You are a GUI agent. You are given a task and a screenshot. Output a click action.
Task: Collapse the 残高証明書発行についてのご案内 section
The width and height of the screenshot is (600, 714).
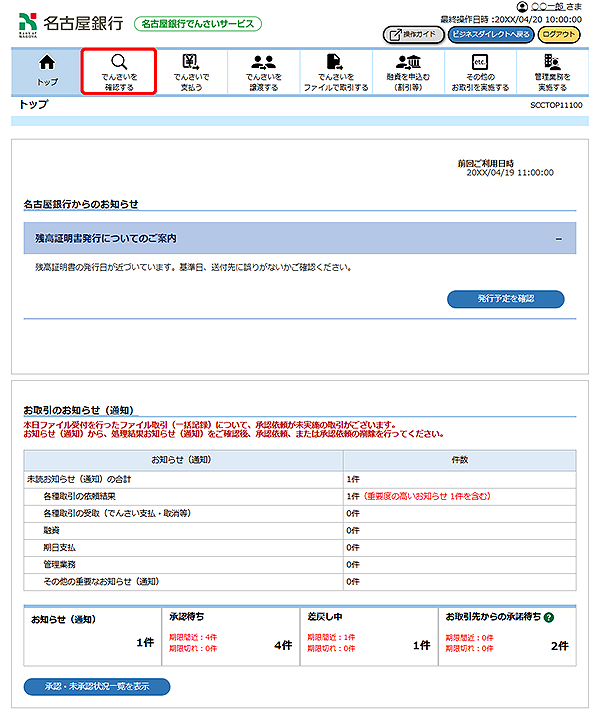point(558,239)
